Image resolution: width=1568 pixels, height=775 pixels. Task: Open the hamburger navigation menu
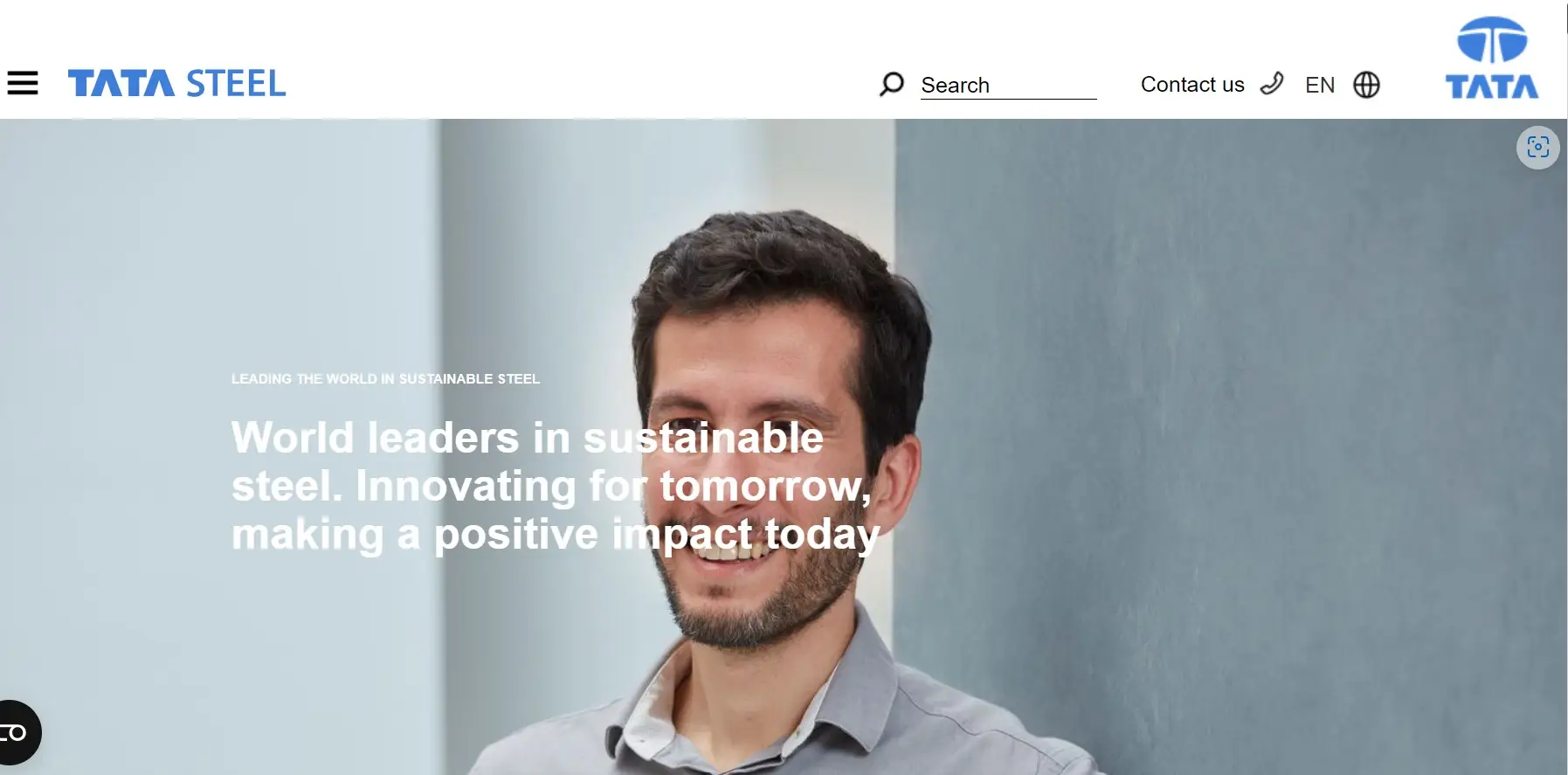23,83
